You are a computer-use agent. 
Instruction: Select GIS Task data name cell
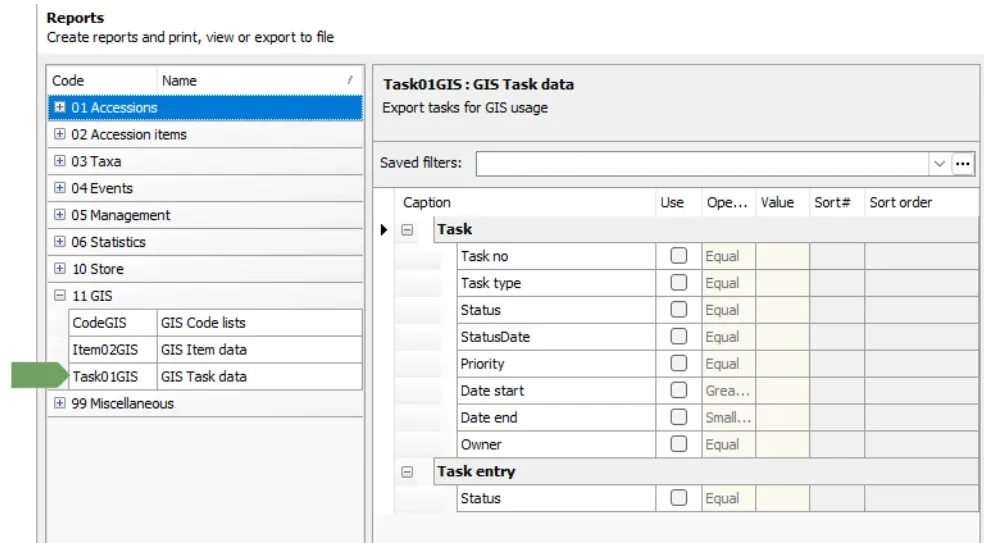259,377
